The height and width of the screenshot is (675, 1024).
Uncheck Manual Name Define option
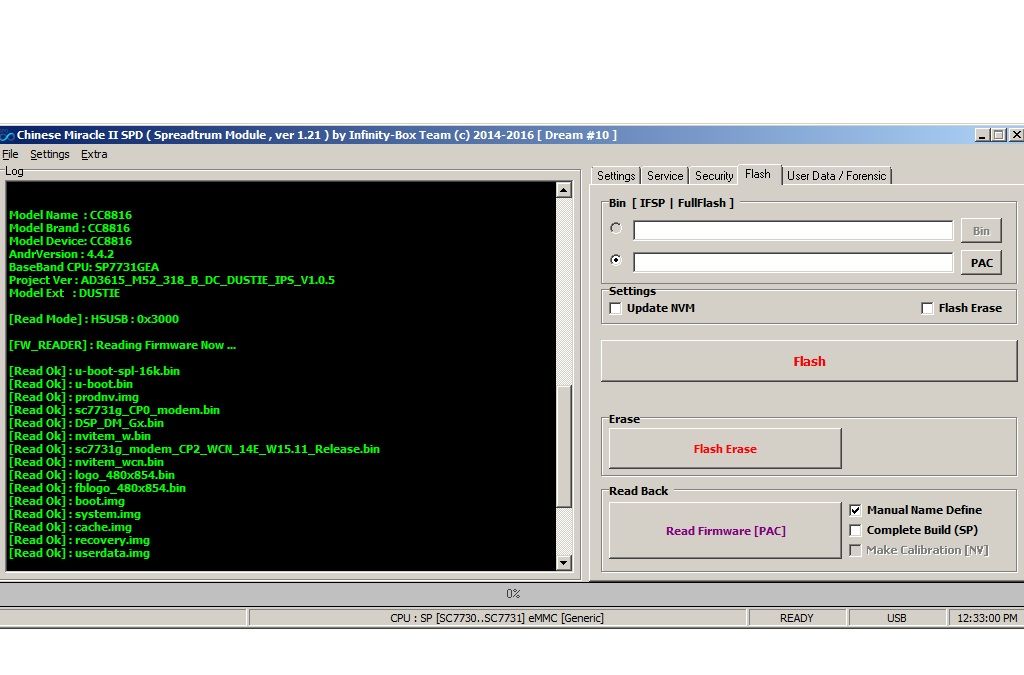[x=855, y=510]
